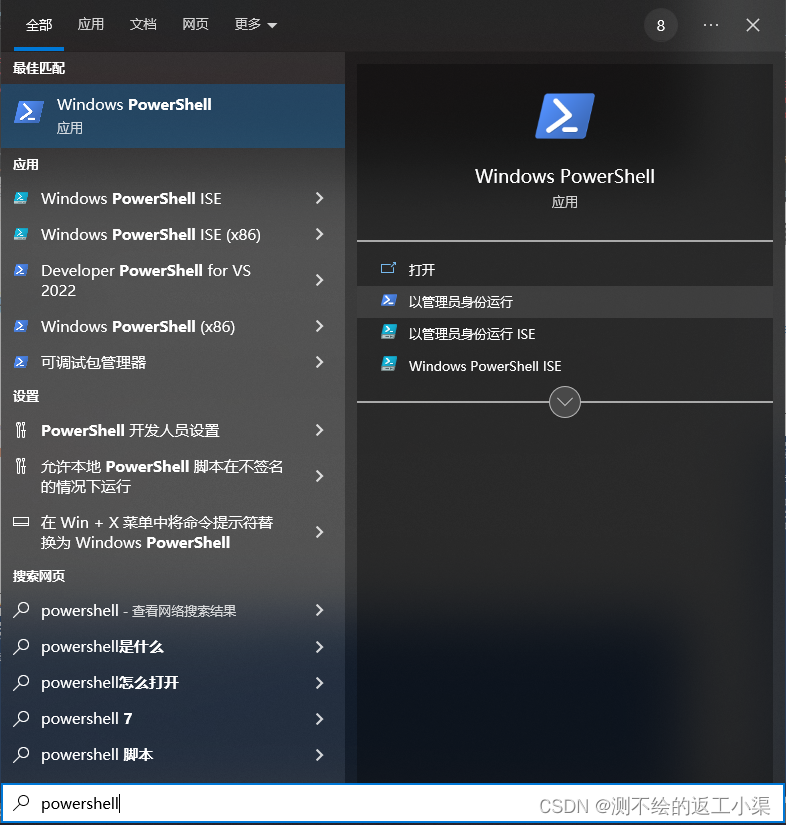This screenshot has height=825, width=786.
Task: Click the powershell search input field
Action: tap(392, 803)
